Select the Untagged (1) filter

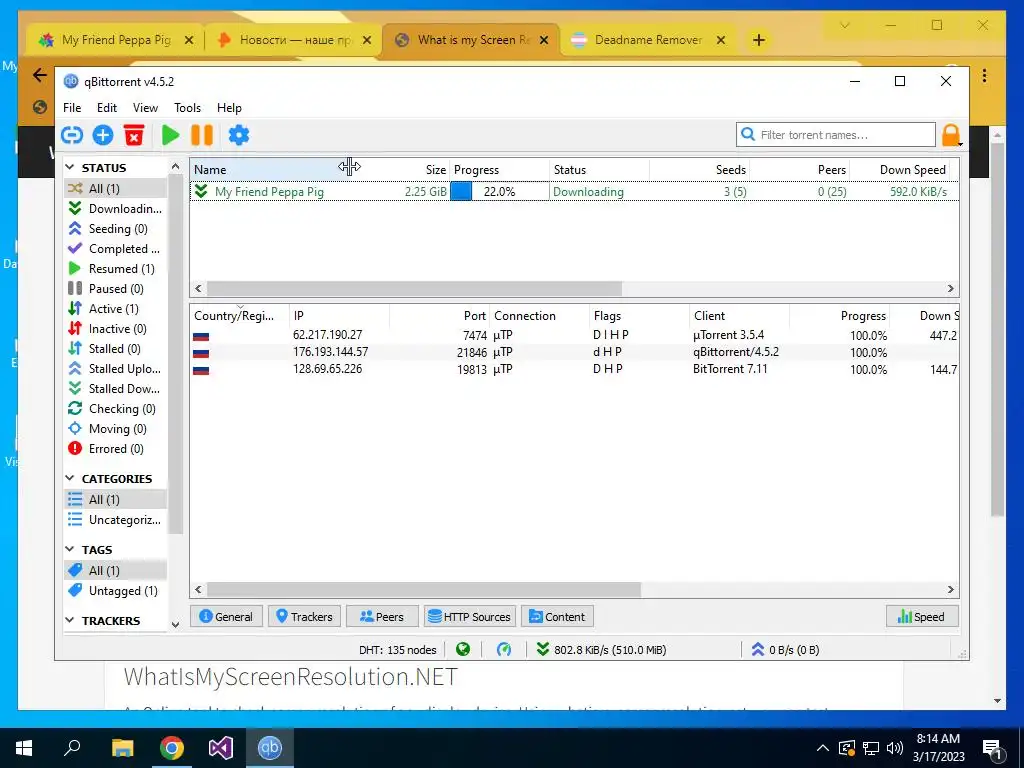pos(116,590)
